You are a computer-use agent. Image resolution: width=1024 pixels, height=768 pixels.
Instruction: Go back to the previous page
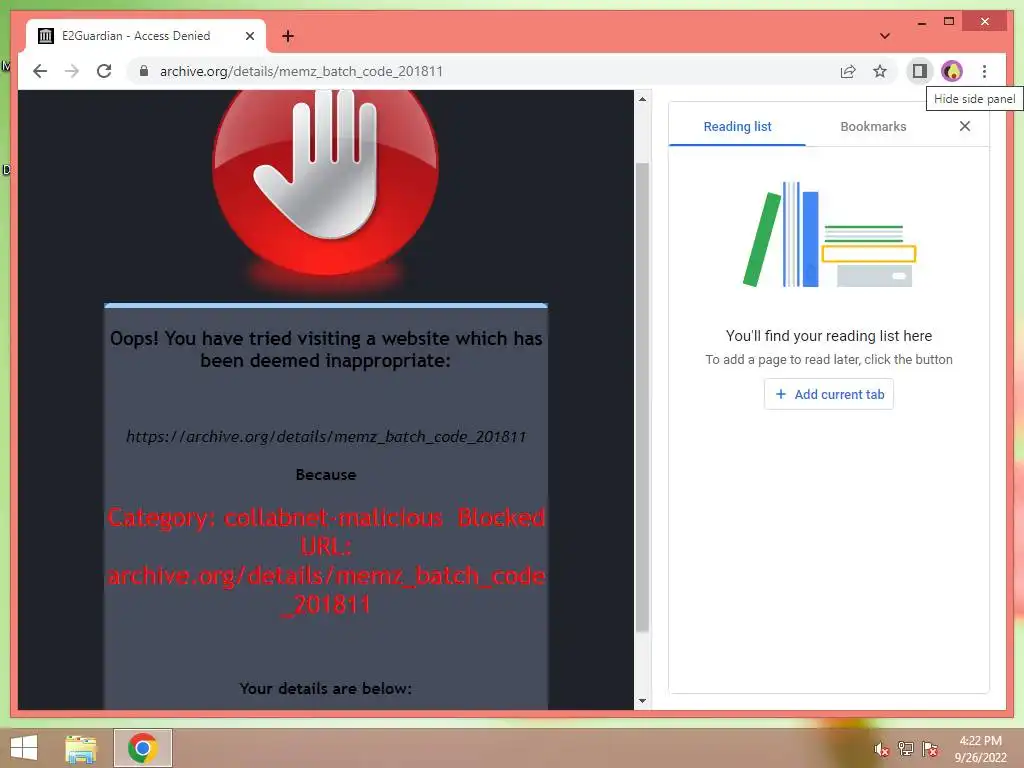point(40,71)
